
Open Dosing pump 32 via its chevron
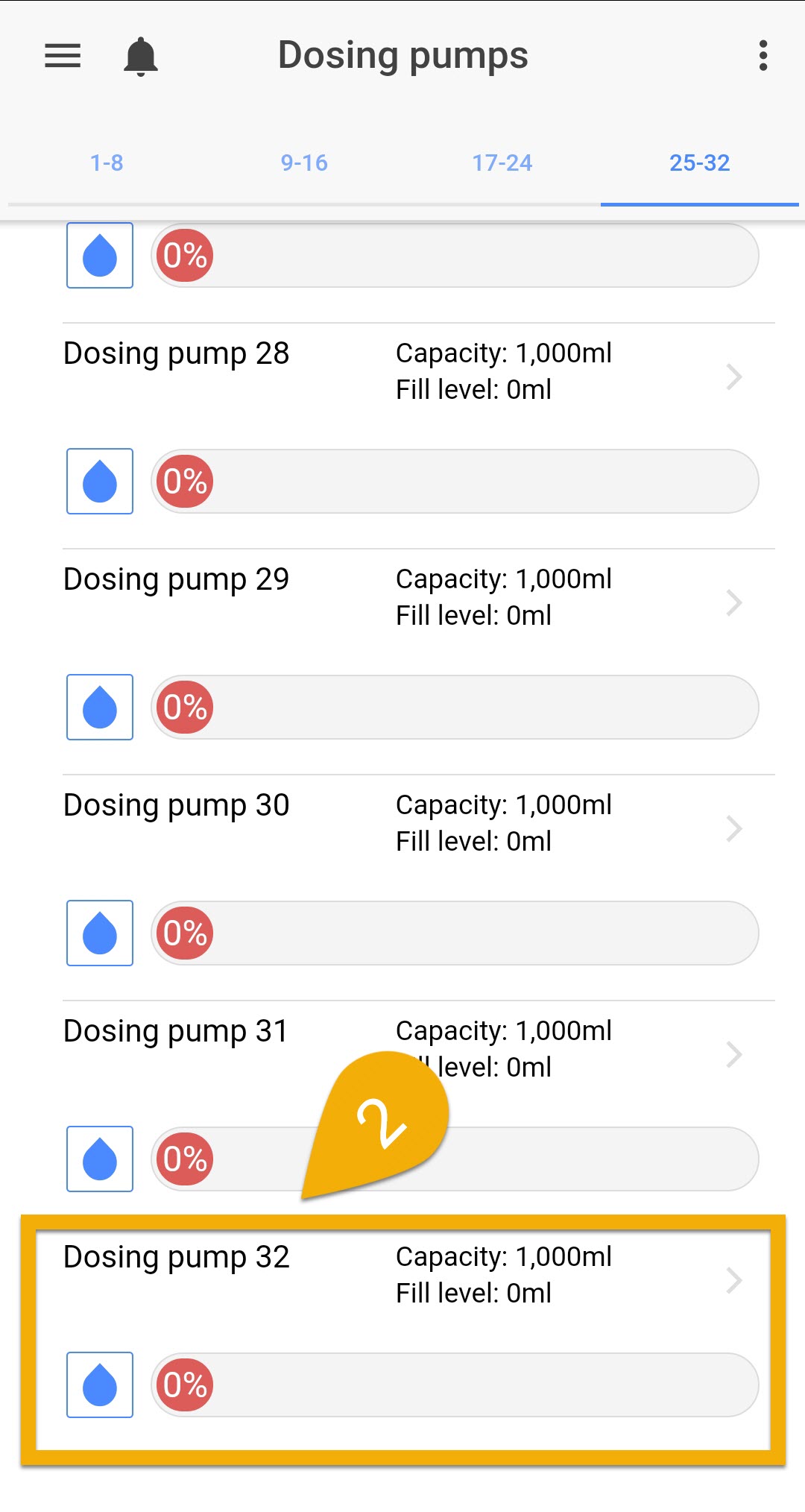click(x=734, y=1280)
